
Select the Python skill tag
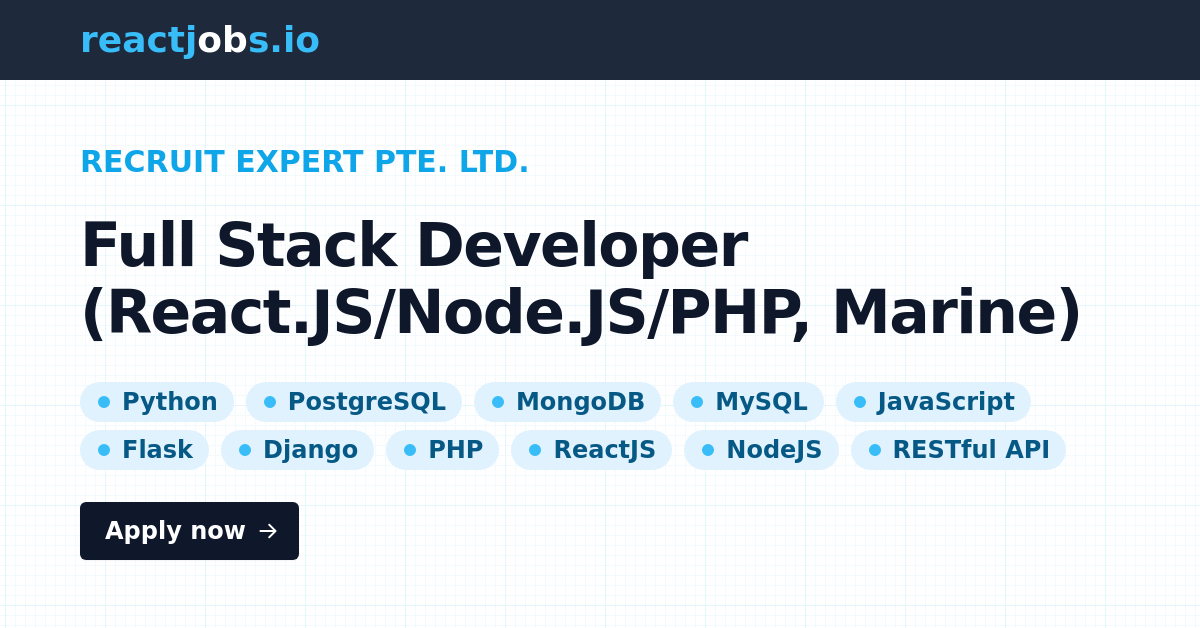(157, 402)
